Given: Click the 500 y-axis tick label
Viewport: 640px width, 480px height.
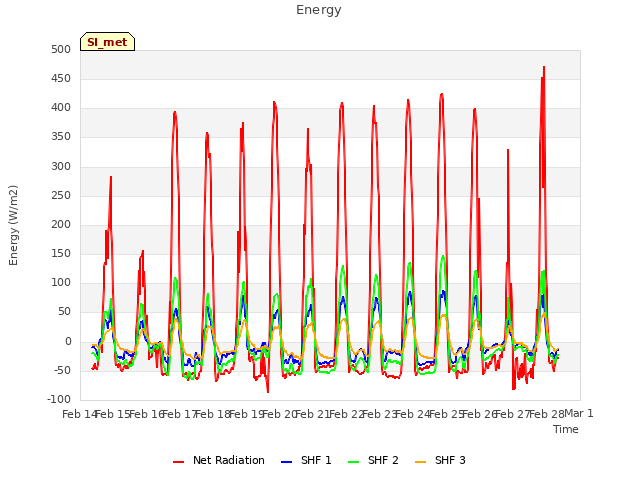Looking at the screenshot, I should click(x=61, y=50).
